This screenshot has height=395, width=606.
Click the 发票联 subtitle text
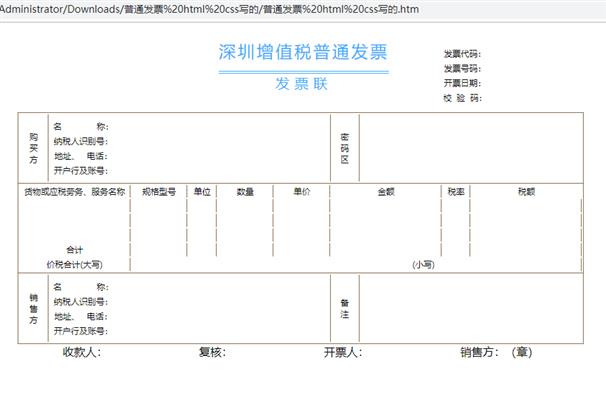(x=301, y=83)
